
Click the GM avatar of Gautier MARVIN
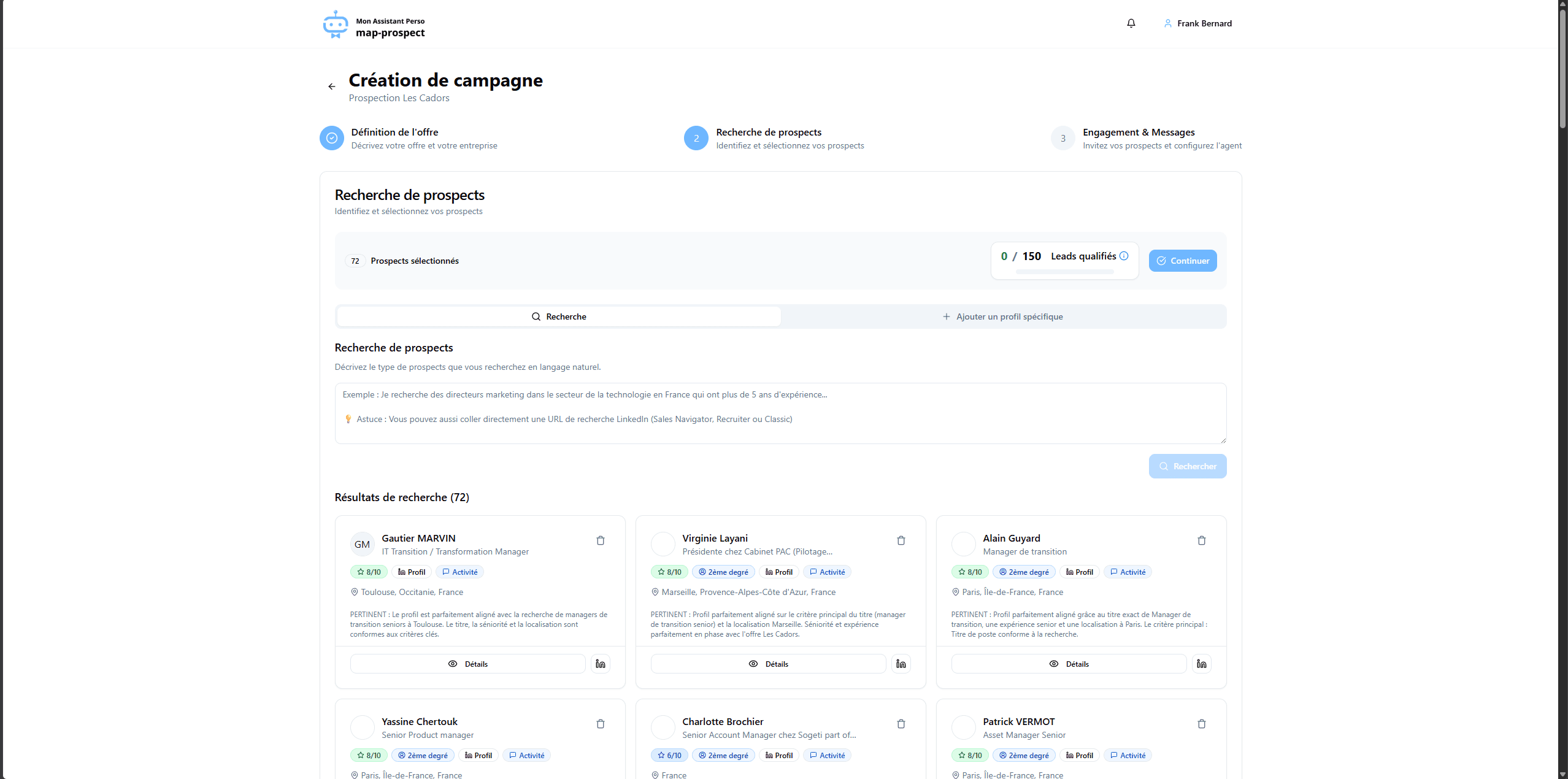pyautogui.click(x=363, y=544)
